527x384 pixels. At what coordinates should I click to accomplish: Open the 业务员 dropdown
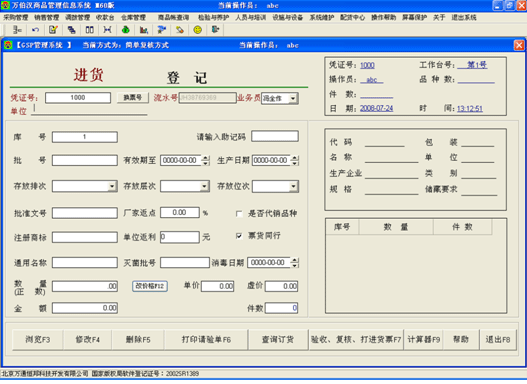point(293,98)
